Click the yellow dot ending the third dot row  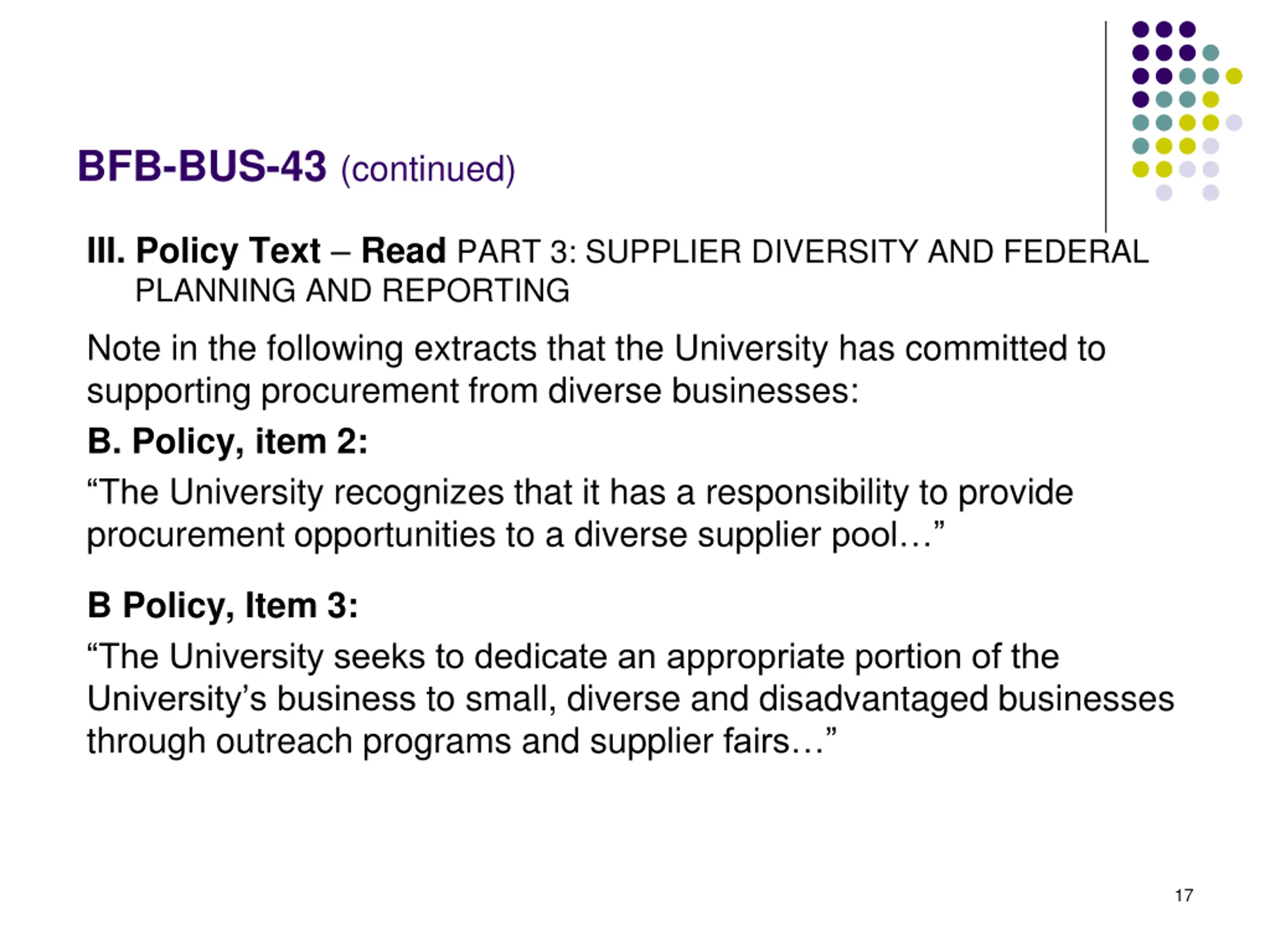[1234, 76]
